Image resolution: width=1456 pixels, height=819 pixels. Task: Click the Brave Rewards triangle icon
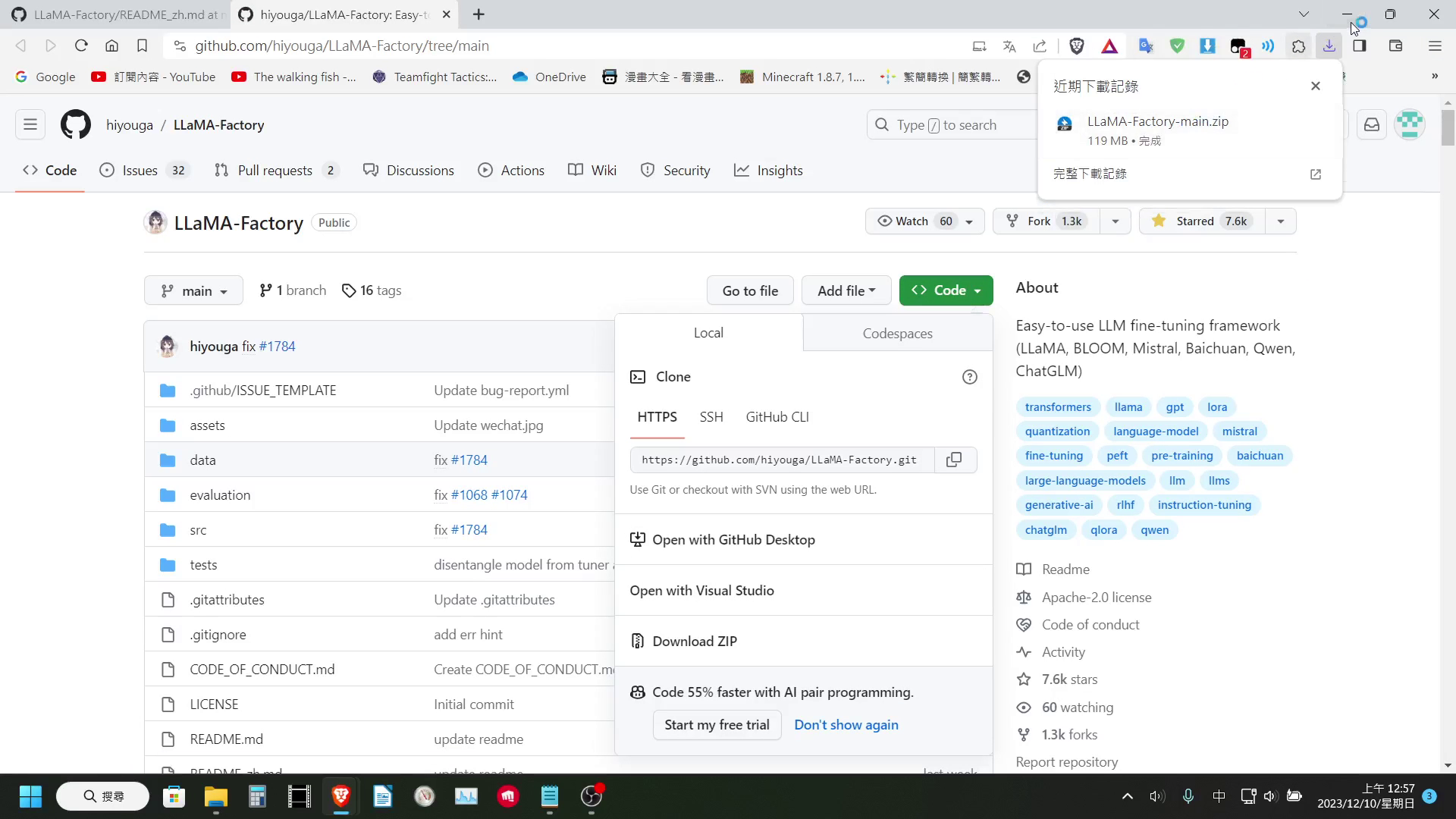(1109, 46)
